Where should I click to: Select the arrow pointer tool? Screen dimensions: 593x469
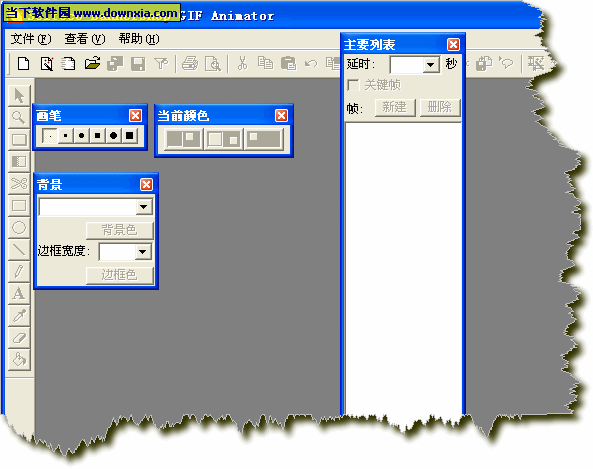pos(19,95)
